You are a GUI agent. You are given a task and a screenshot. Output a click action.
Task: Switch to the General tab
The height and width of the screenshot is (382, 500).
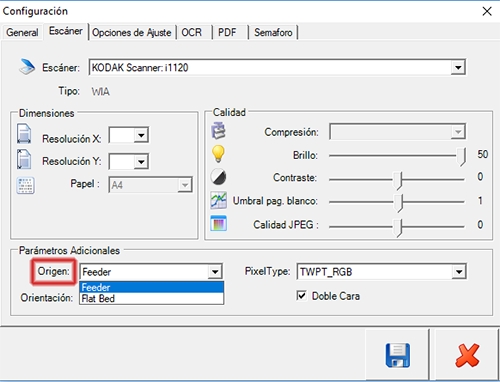22,33
